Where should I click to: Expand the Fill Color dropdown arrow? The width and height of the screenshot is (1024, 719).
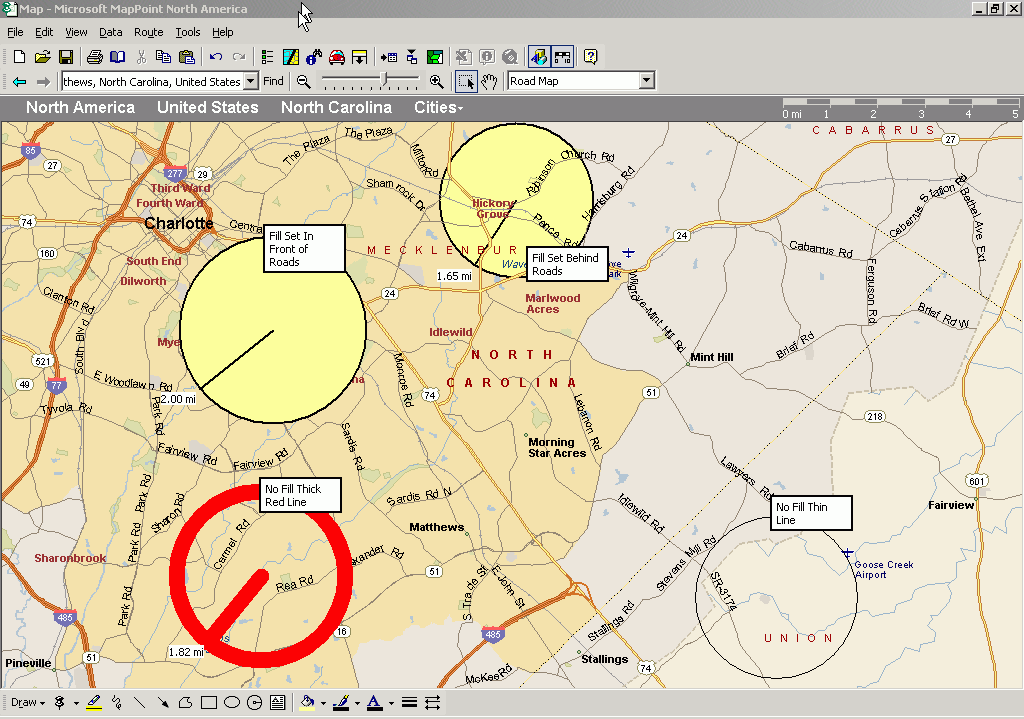(x=322, y=703)
